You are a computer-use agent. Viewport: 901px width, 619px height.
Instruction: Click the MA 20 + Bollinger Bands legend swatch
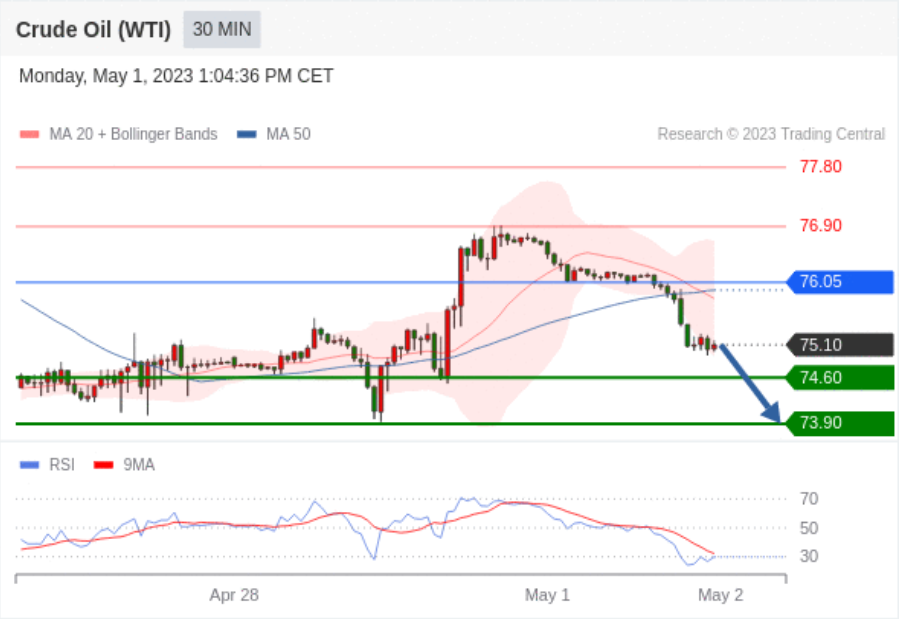(29, 134)
